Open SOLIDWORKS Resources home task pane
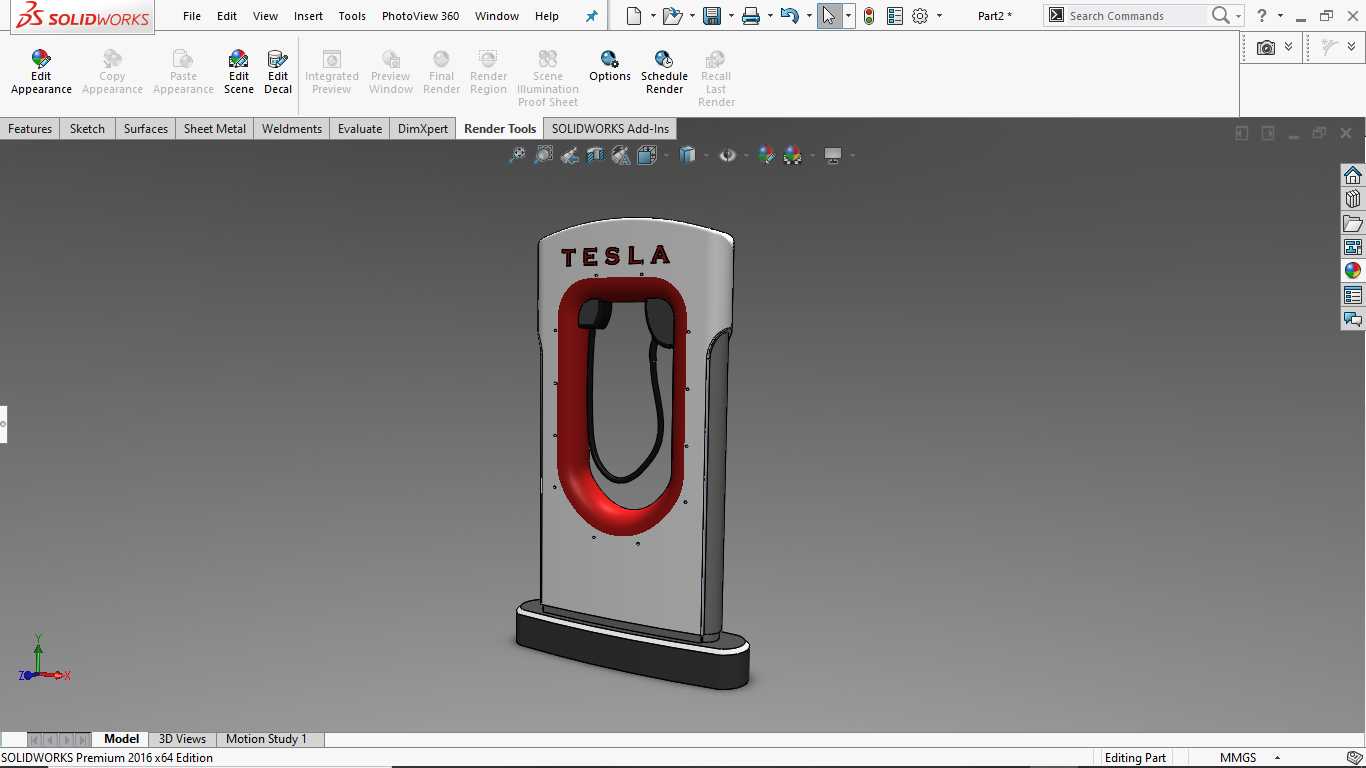The image size is (1366, 768). (x=1353, y=175)
